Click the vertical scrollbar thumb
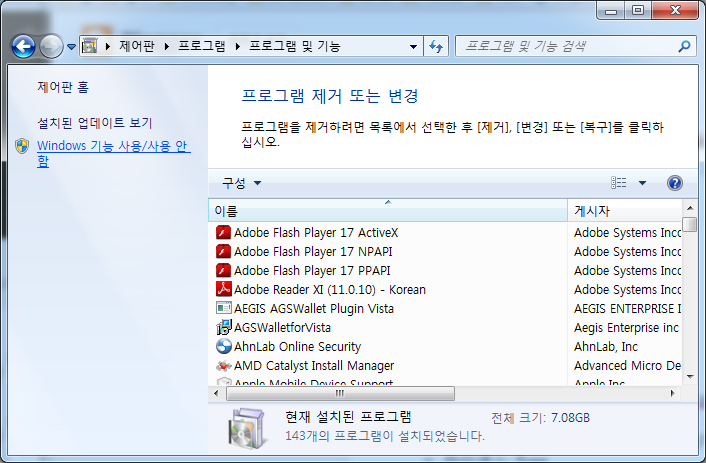 pos(690,224)
